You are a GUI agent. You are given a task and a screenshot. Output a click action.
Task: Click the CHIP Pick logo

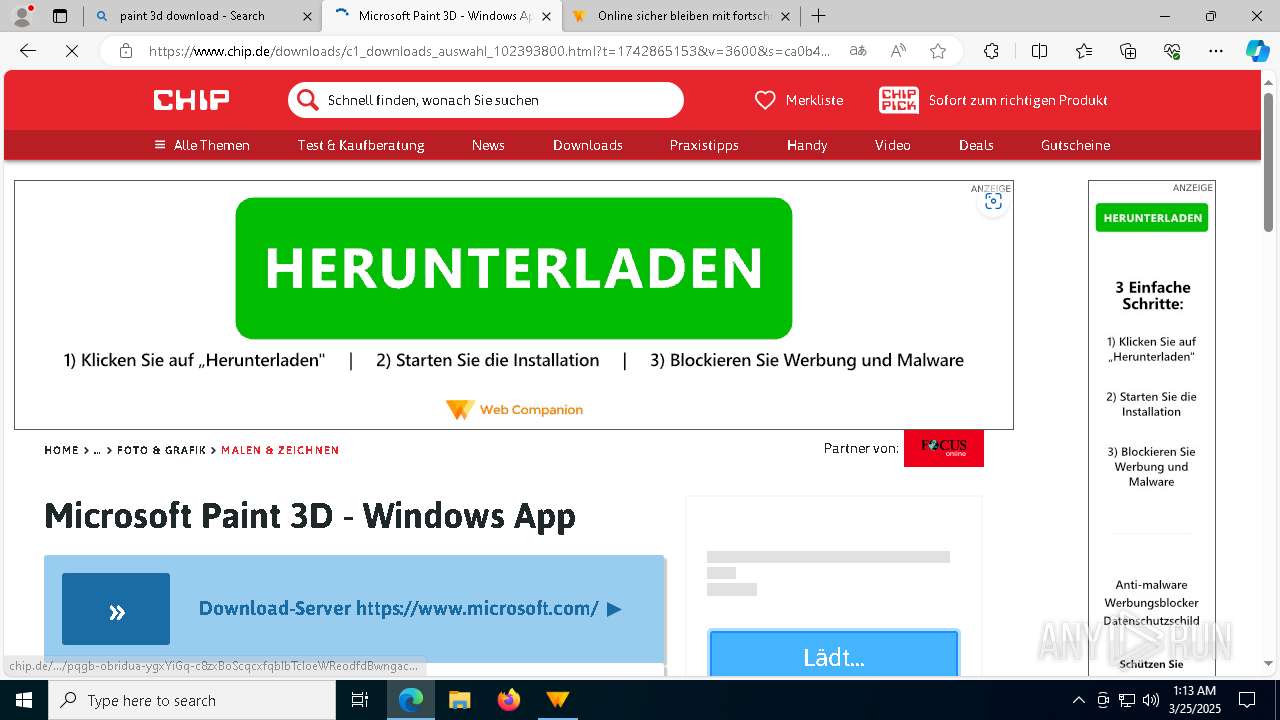pyautogui.click(x=898, y=100)
